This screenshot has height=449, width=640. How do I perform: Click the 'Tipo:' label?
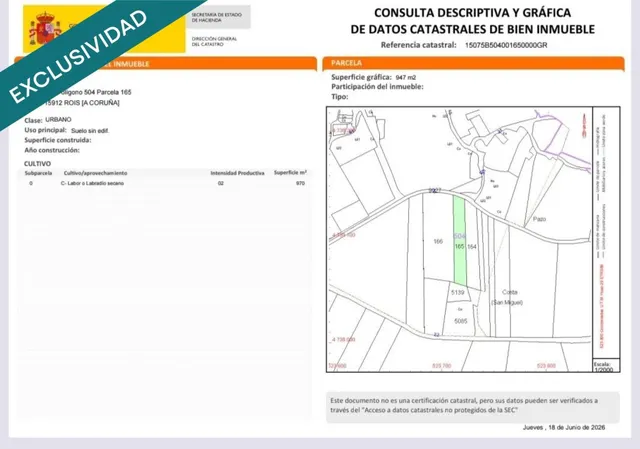pyautogui.click(x=340, y=97)
